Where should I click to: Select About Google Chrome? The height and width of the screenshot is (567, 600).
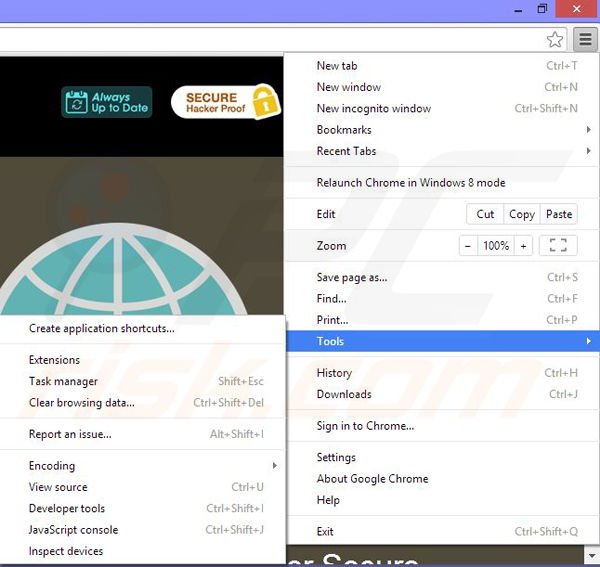click(x=443, y=479)
